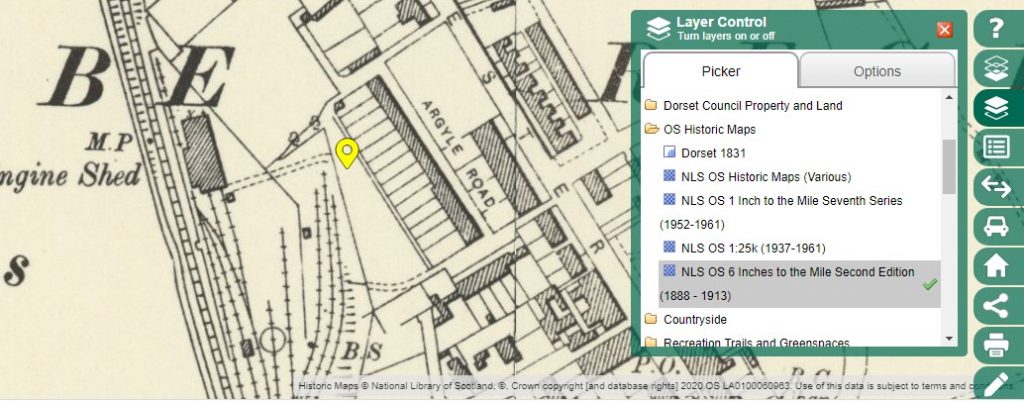This screenshot has width=1024, height=403.
Task: Click the yellow location pin marker
Action: [x=347, y=153]
